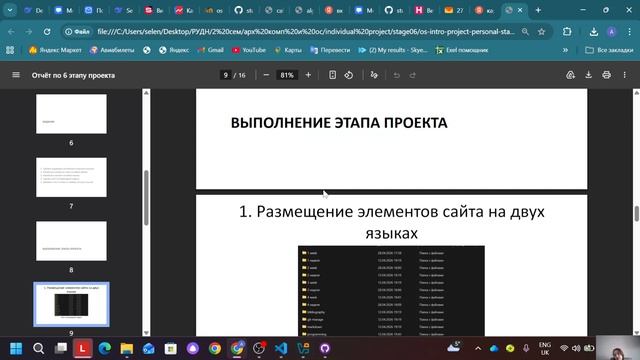
Task: Open the Карты bookmark
Action: 288,50
